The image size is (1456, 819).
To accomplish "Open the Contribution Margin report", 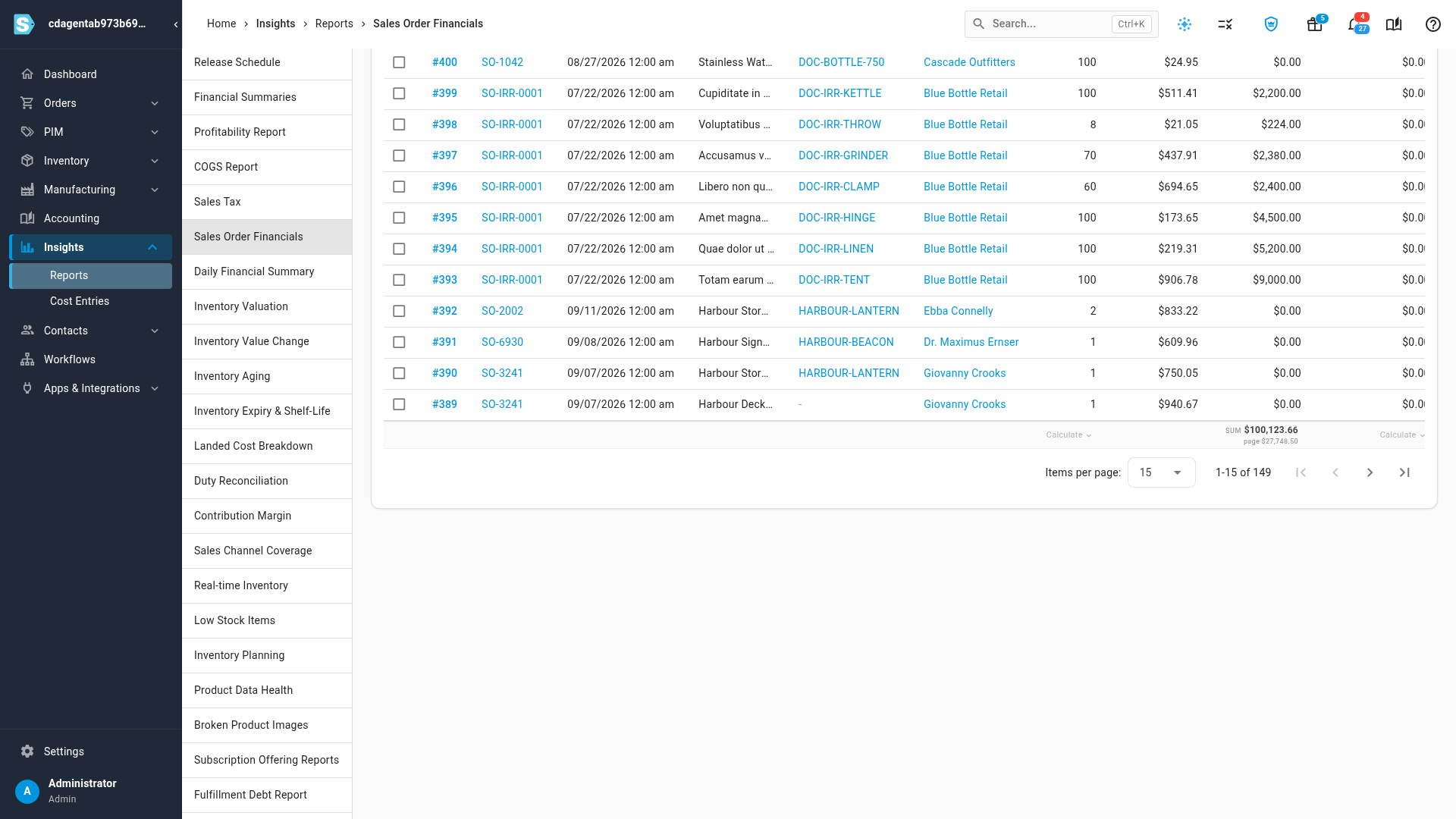I will click(267, 516).
